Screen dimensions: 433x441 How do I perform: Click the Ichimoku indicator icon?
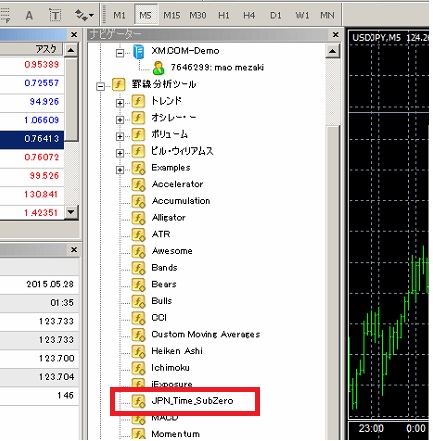coord(138,368)
